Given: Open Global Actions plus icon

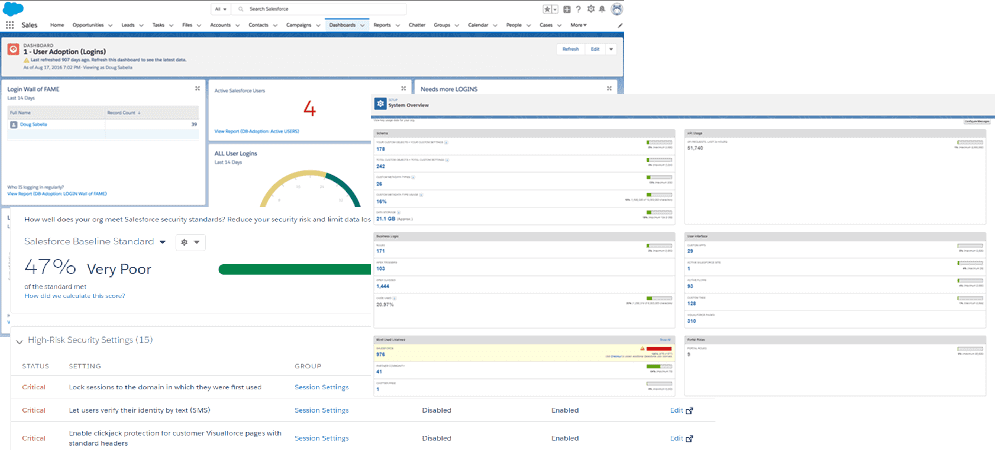Looking at the screenshot, I should (567, 9).
